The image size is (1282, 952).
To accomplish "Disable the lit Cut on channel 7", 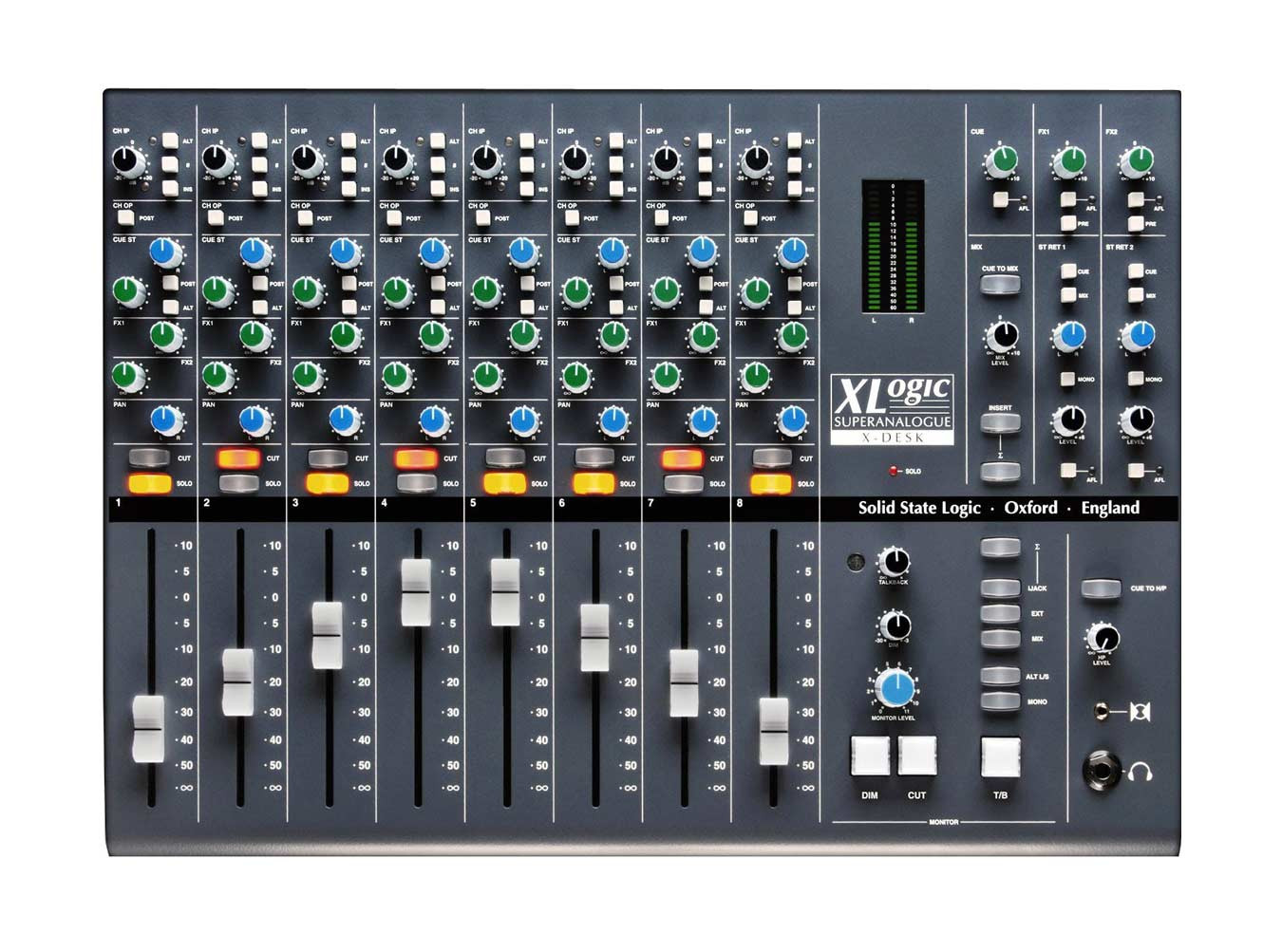I will click(682, 458).
